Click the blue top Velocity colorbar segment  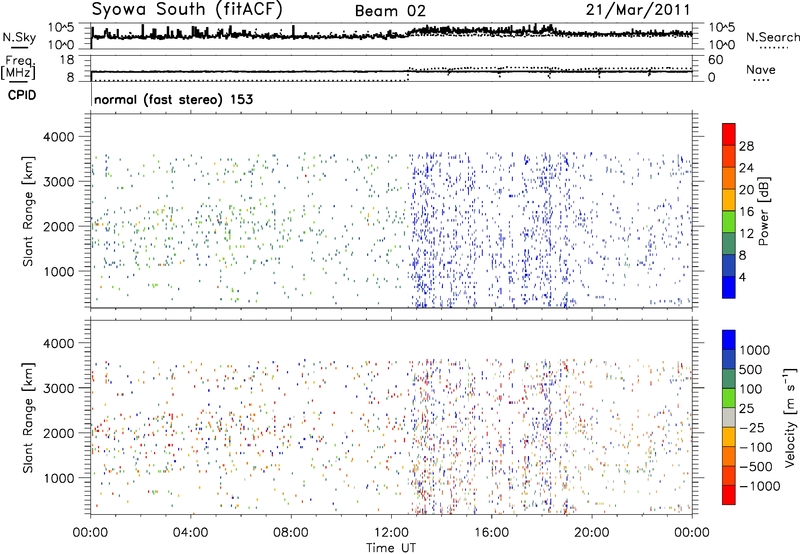(x=729, y=339)
